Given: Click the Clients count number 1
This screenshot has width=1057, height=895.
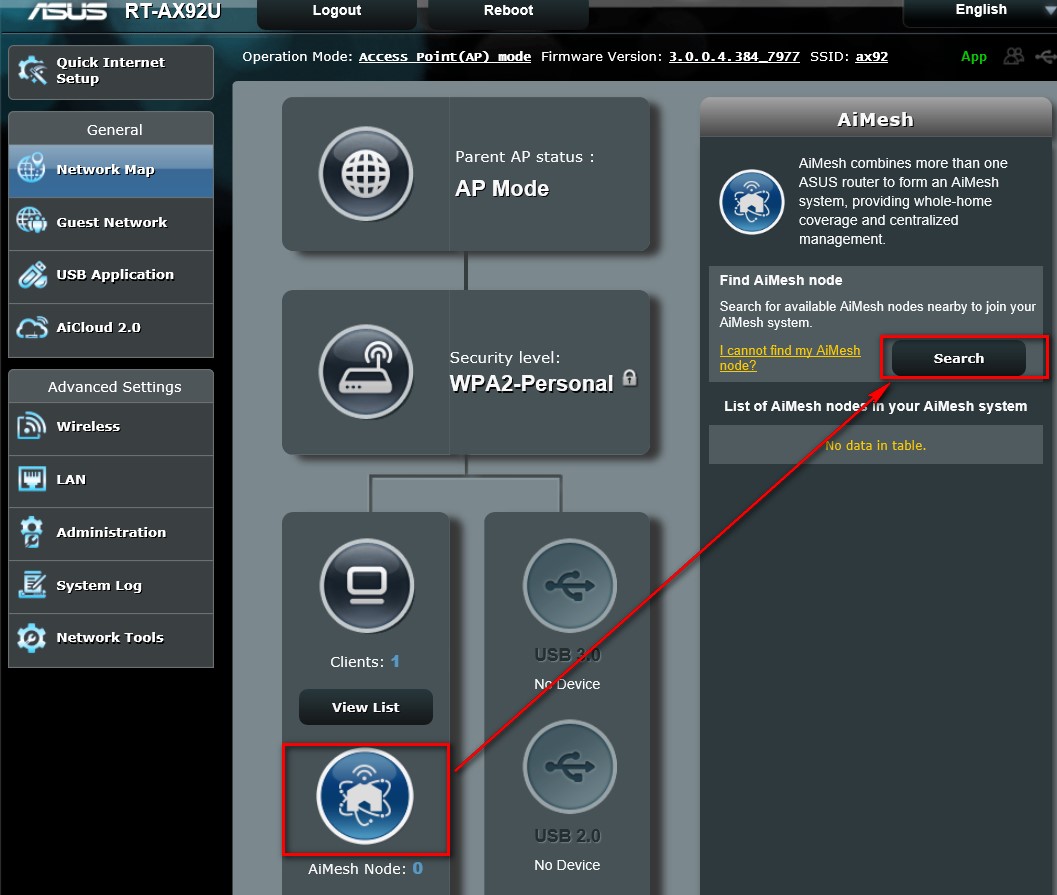Looking at the screenshot, I should point(395,661).
